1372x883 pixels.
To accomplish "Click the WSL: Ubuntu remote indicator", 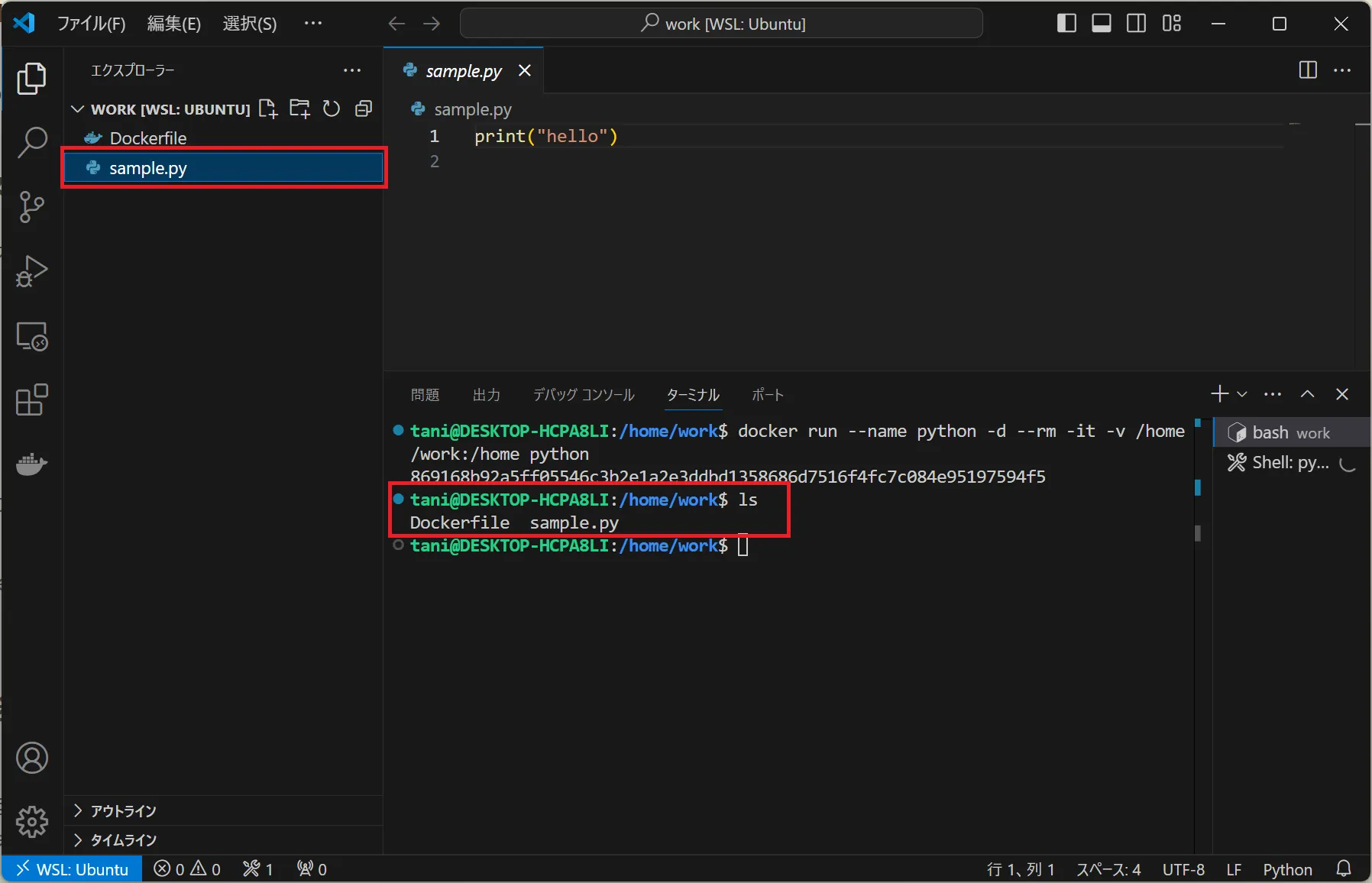I will pyautogui.click(x=73, y=869).
